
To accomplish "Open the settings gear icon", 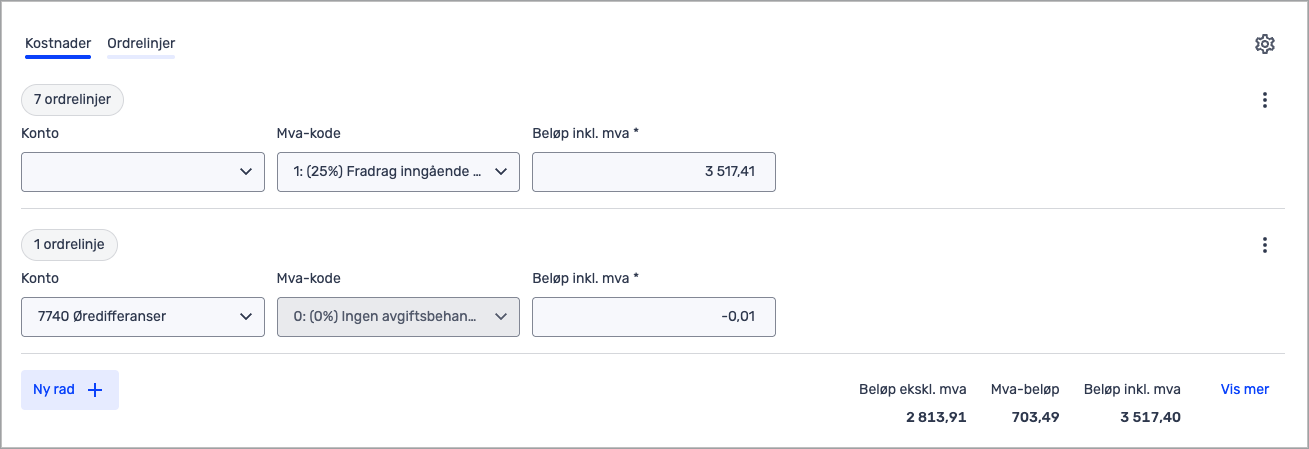I will pos(1265,44).
